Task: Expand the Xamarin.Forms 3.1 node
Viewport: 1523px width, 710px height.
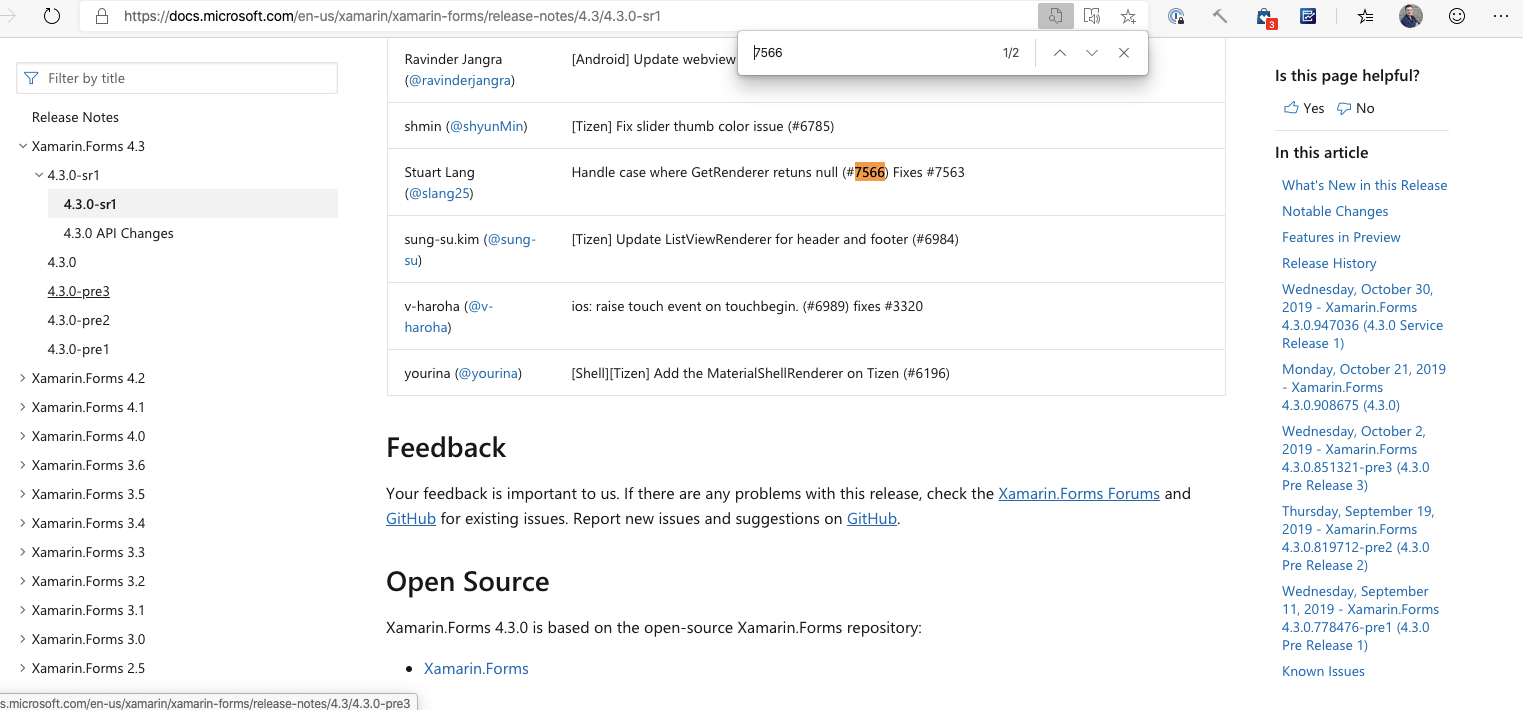Action: (x=23, y=610)
